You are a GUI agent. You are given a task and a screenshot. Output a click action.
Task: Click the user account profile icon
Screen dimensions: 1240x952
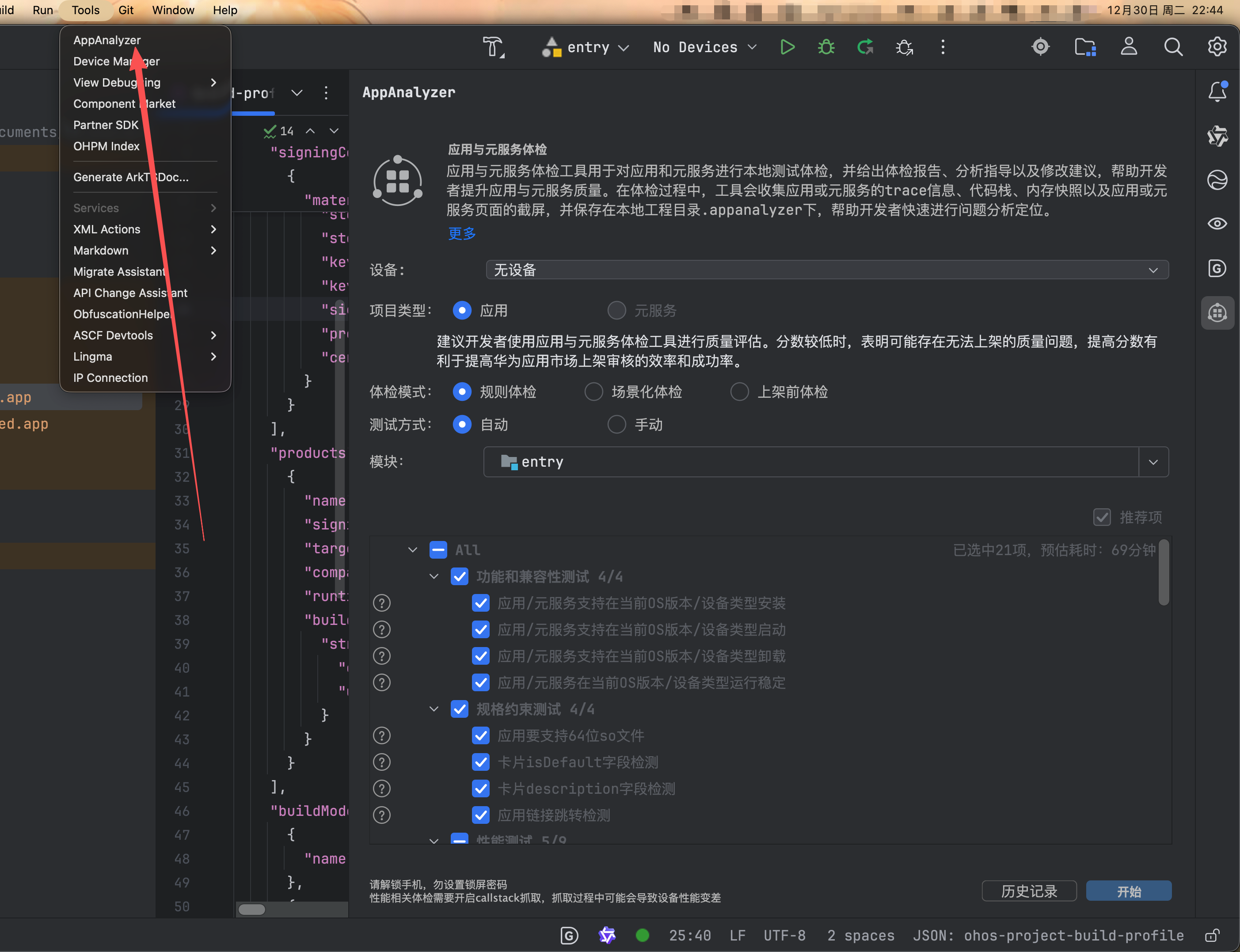pyautogui.click(x=1129, y=46)
